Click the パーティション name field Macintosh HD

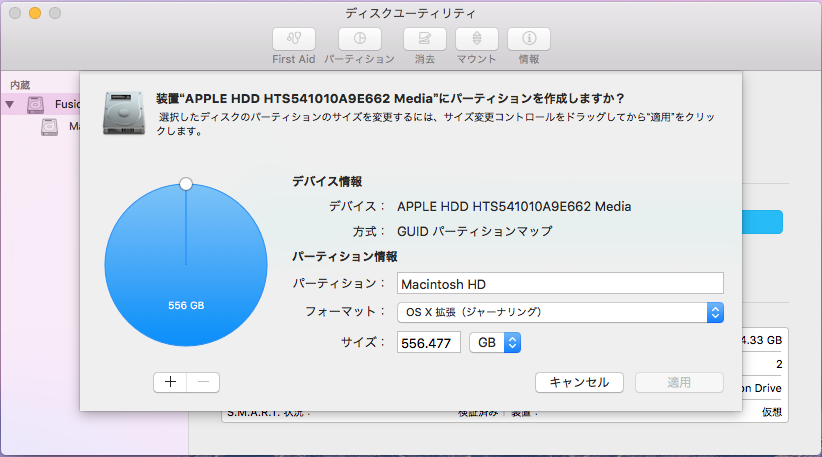pos(560,284)
